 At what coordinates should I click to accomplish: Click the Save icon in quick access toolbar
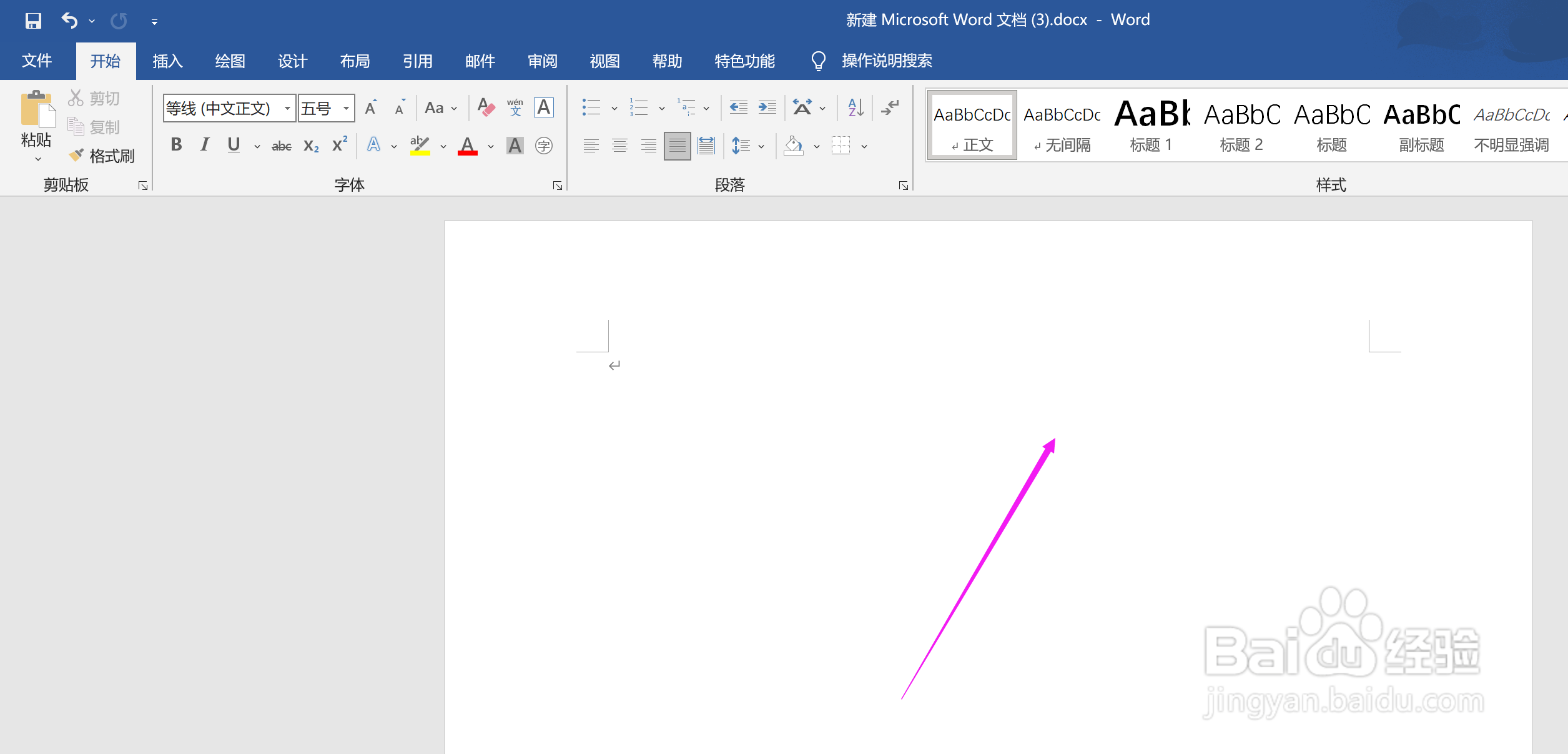(33, 21)
